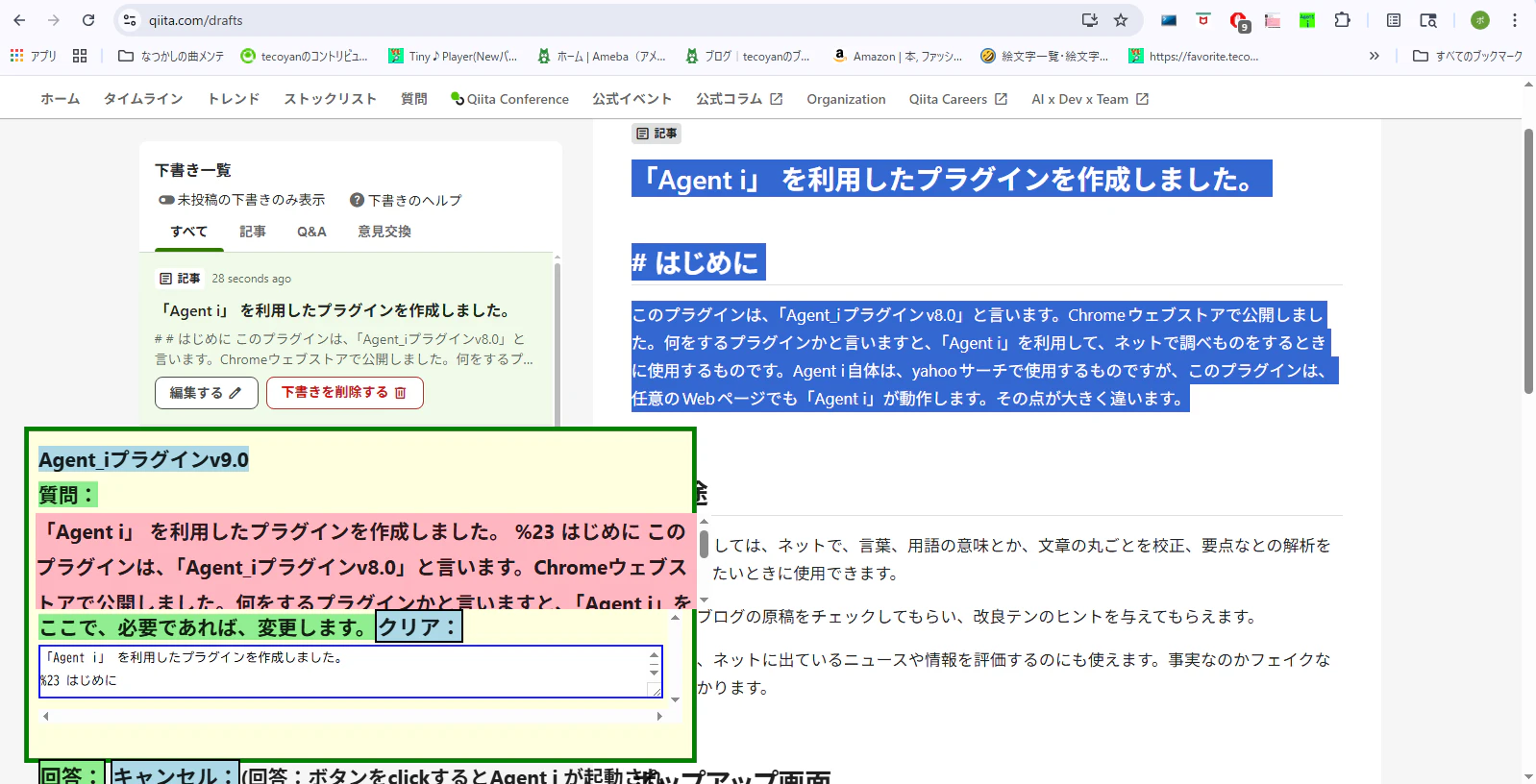
Task: Open the red extension icon with badge 9
Action: pyautogui.click(x=1238, y=20)
